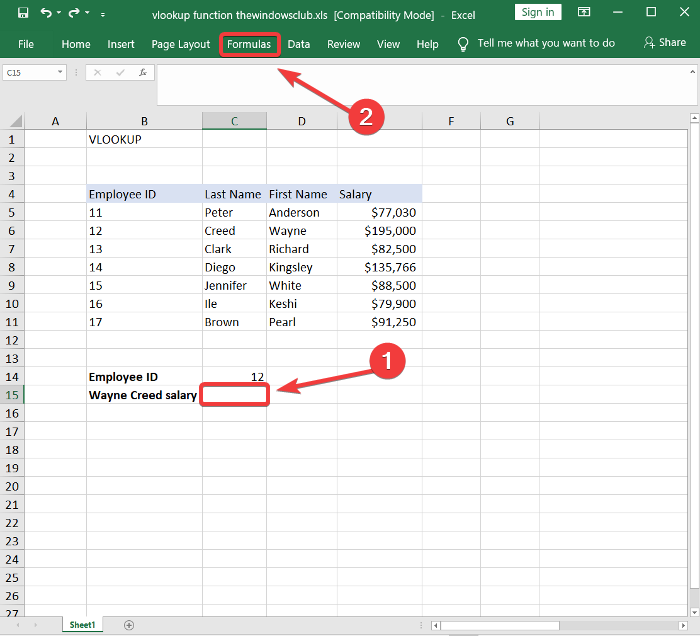This screenshot has width=700, height=636.
Task: Click the Share button
Action: coord(665,43)
